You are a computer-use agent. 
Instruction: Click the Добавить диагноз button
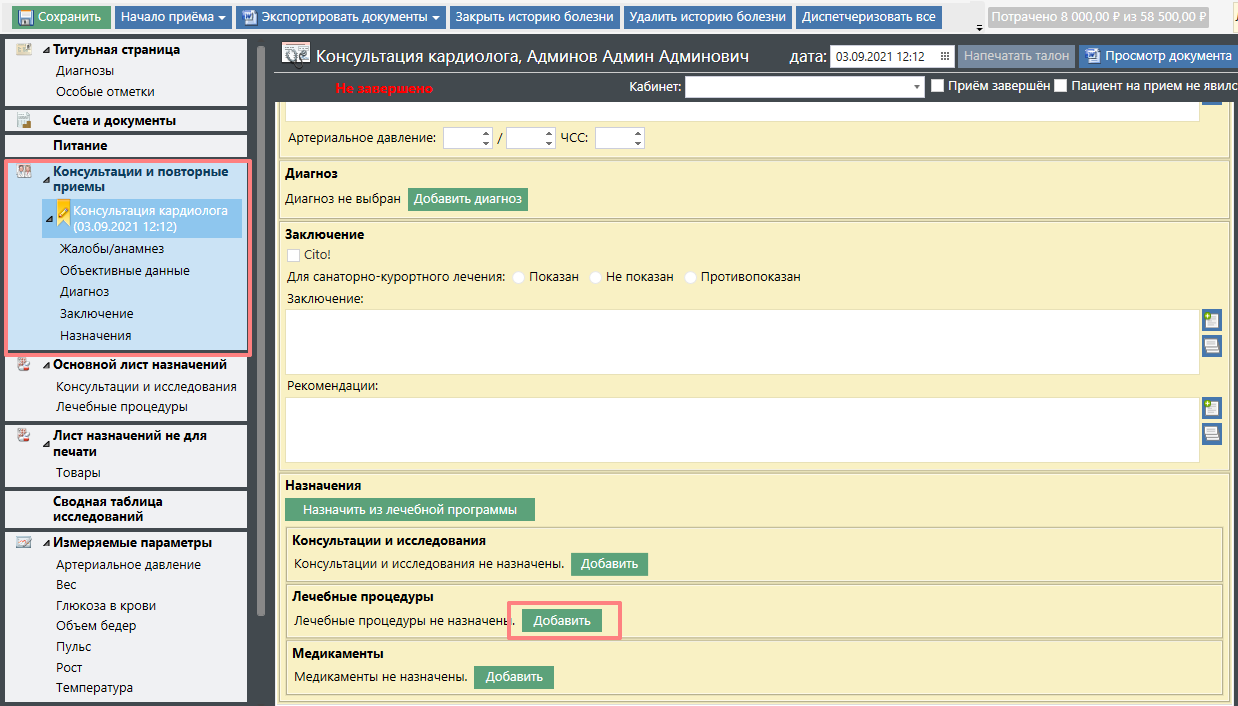coord(467,199)
